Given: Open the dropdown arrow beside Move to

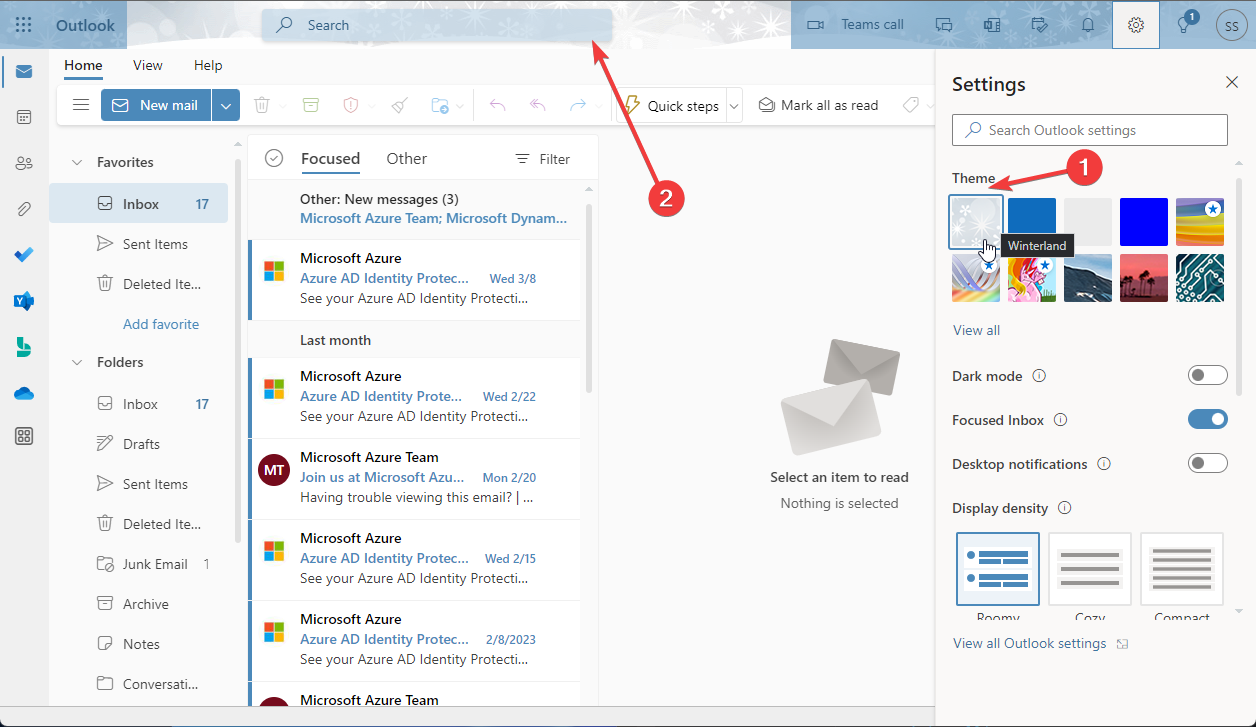Looking at the screenshot, I should (x=460, y=105).
